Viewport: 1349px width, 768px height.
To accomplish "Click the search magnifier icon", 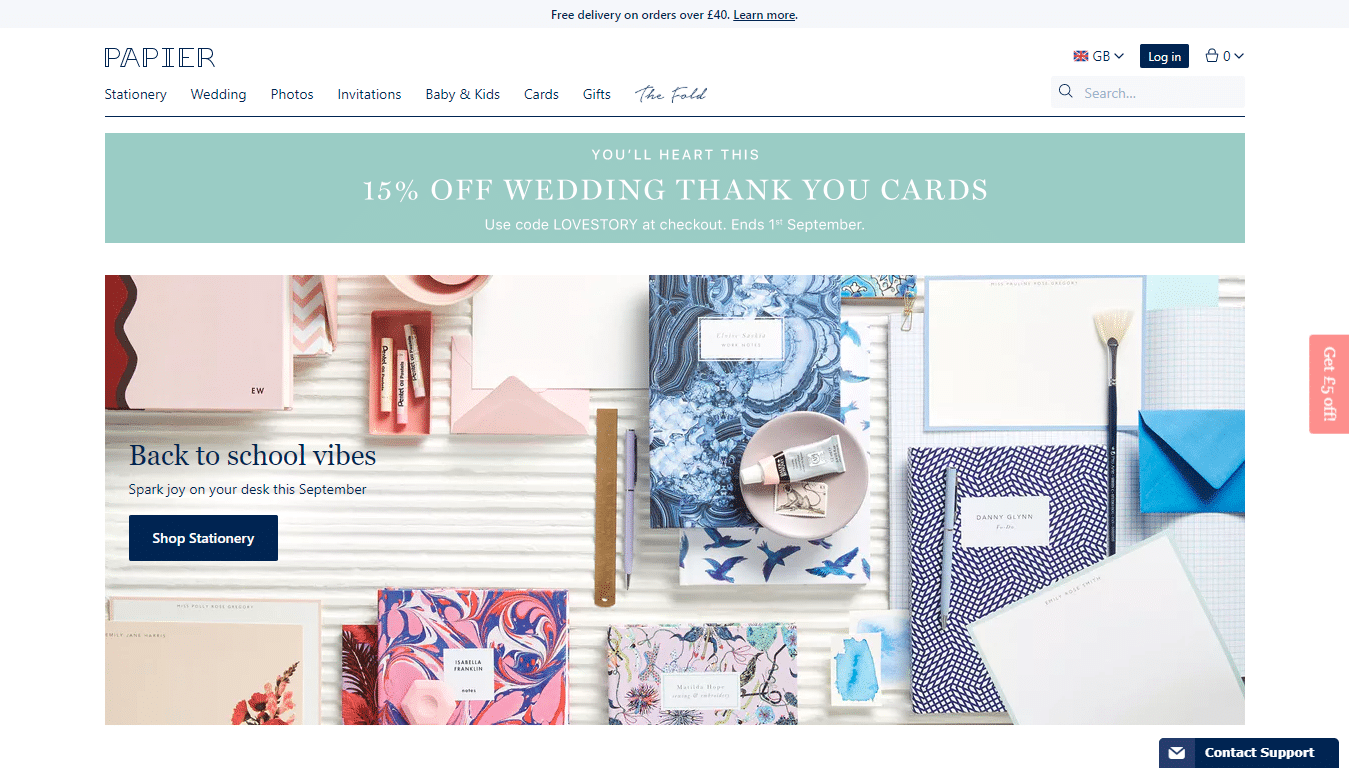I will click(1066, 92).
